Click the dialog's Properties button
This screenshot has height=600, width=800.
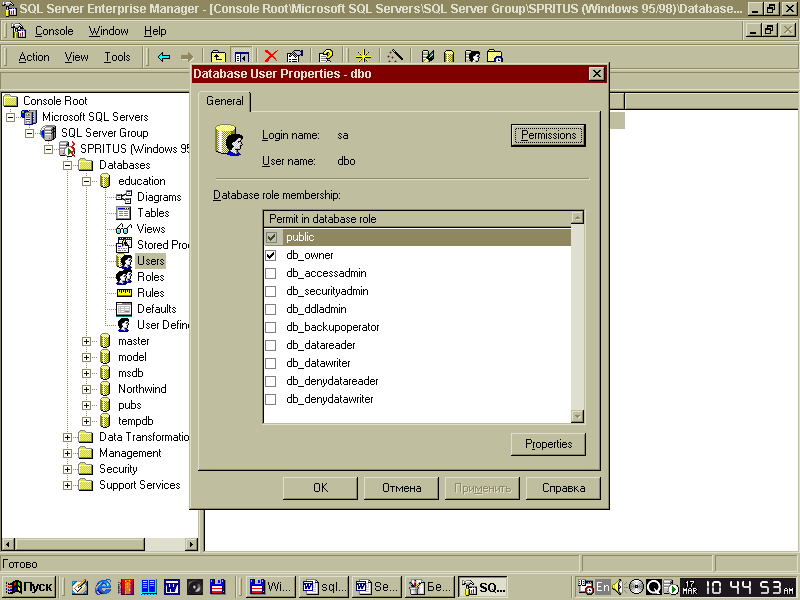(548, 444)
